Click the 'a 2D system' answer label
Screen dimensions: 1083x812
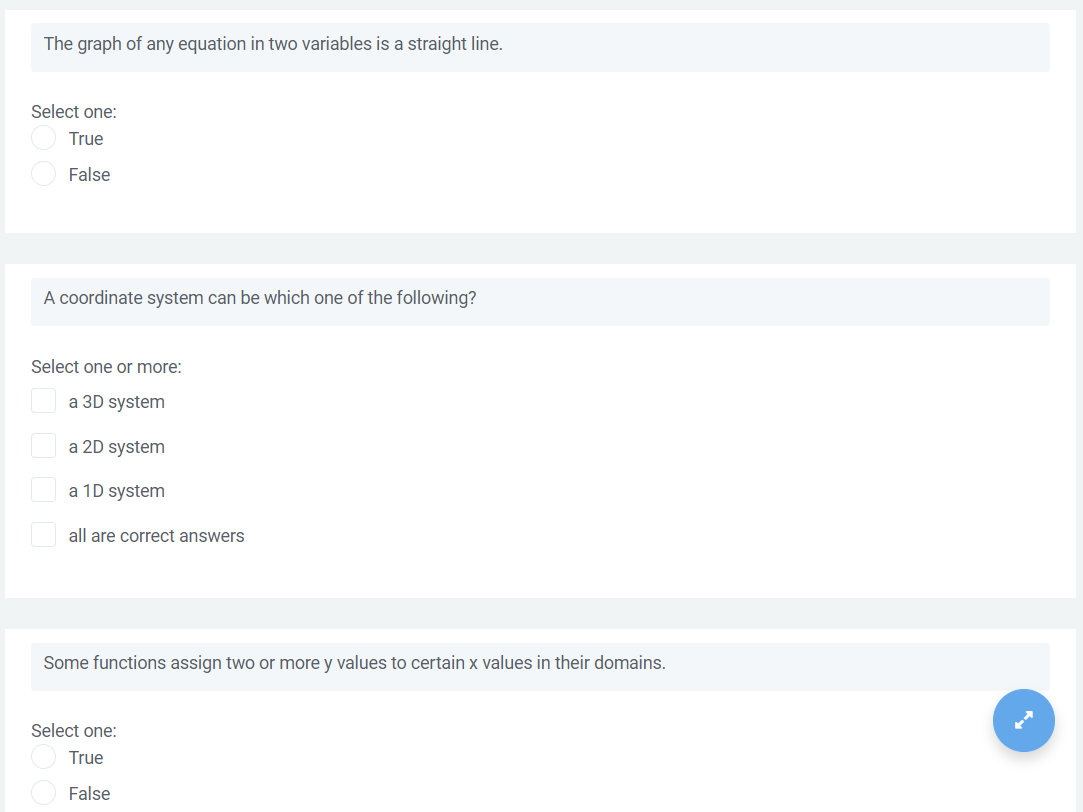[x=116, y=446]
